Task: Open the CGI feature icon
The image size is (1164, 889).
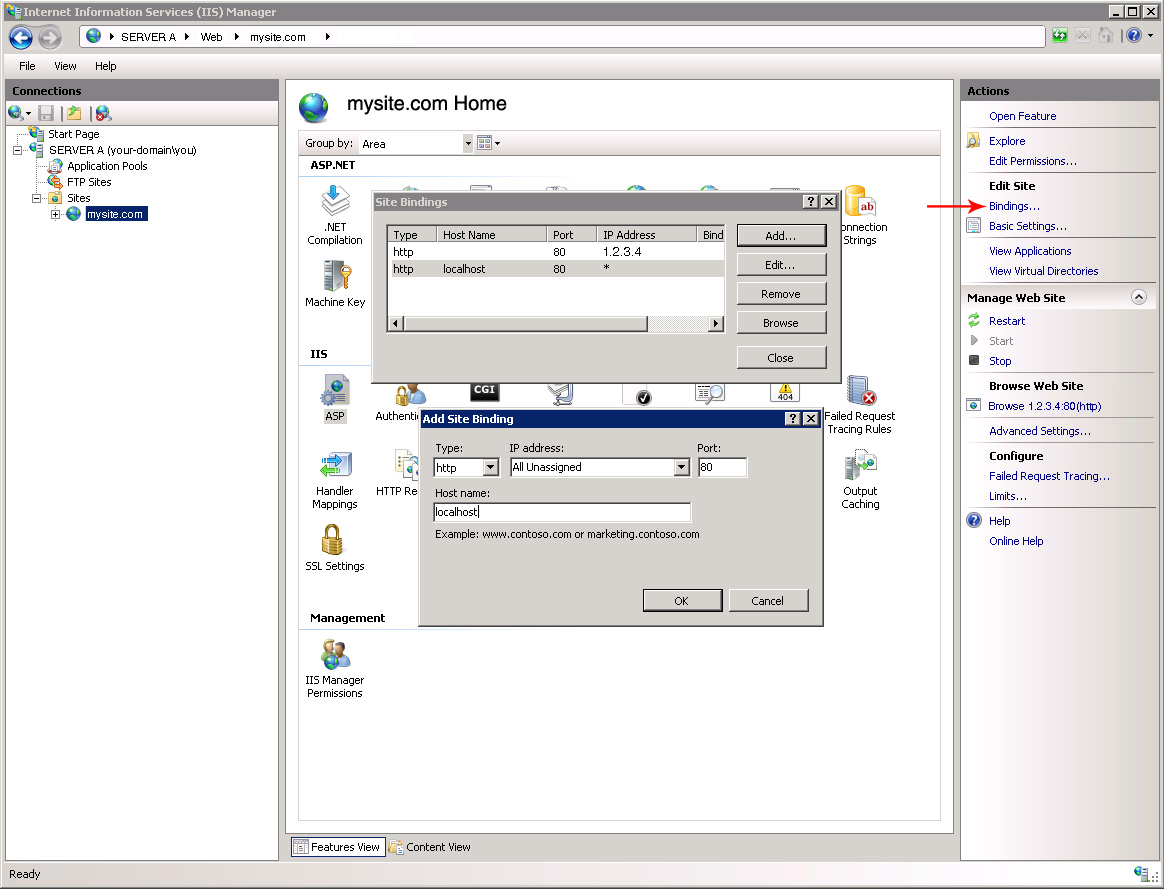Action: pyautogui.click(x=484, y=391)
